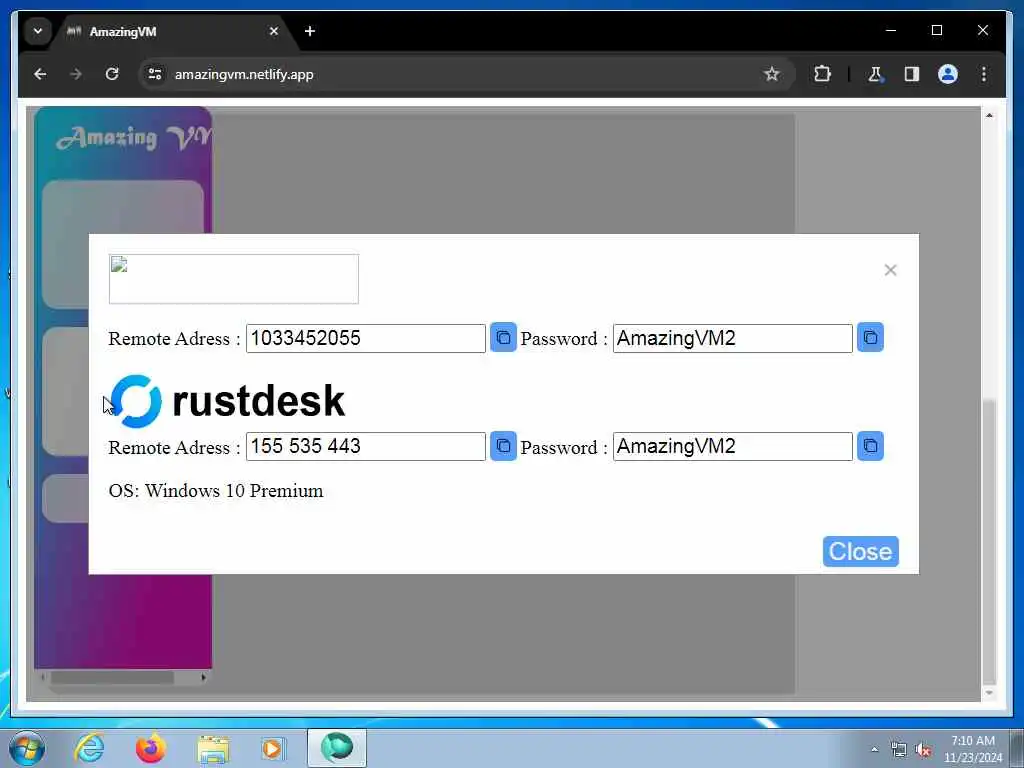Click the OS: Windows 10 Premium text
Viewport: 1024px width, 768px height.
(216, 490)
